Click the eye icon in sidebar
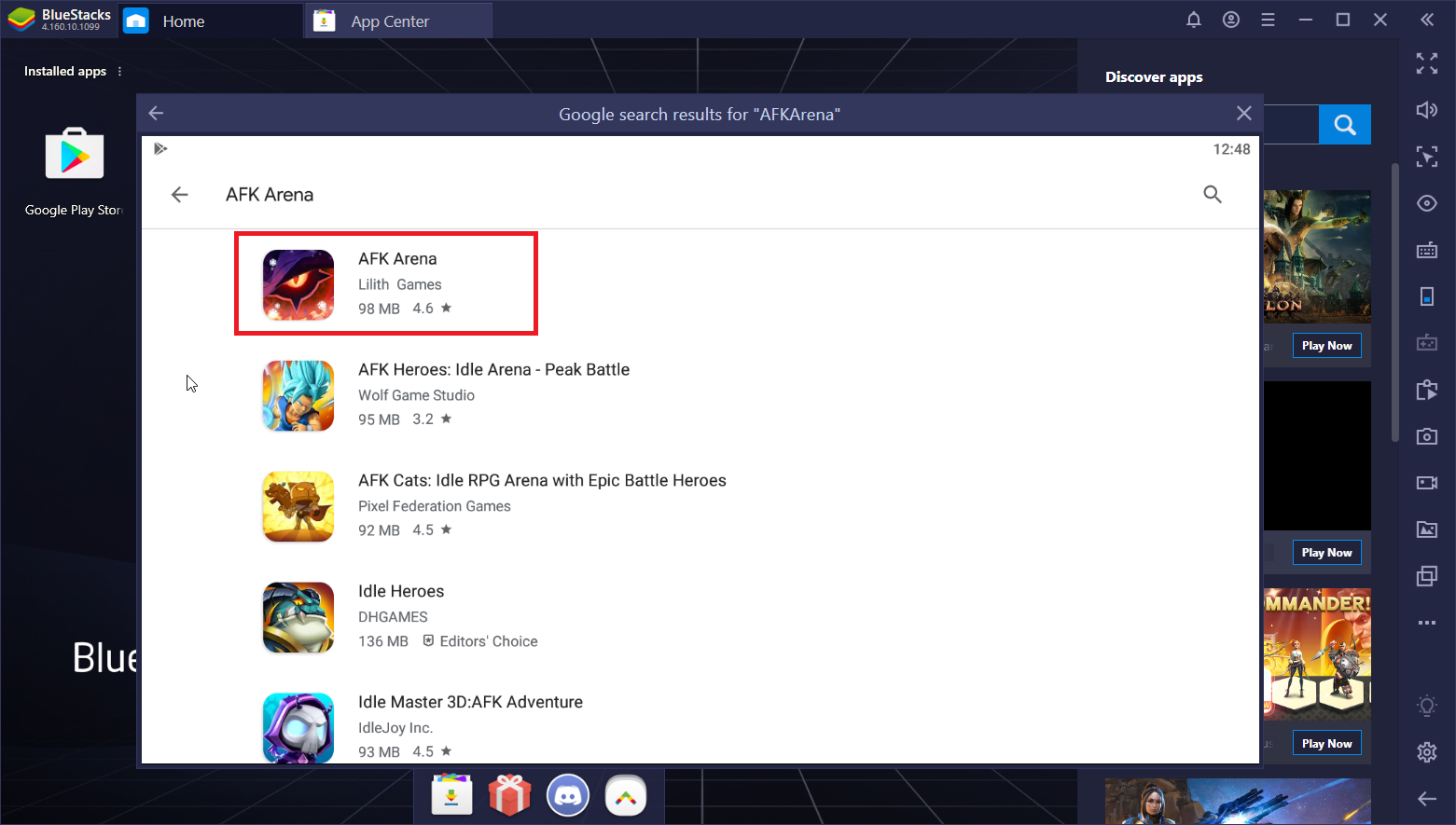 1427,203
